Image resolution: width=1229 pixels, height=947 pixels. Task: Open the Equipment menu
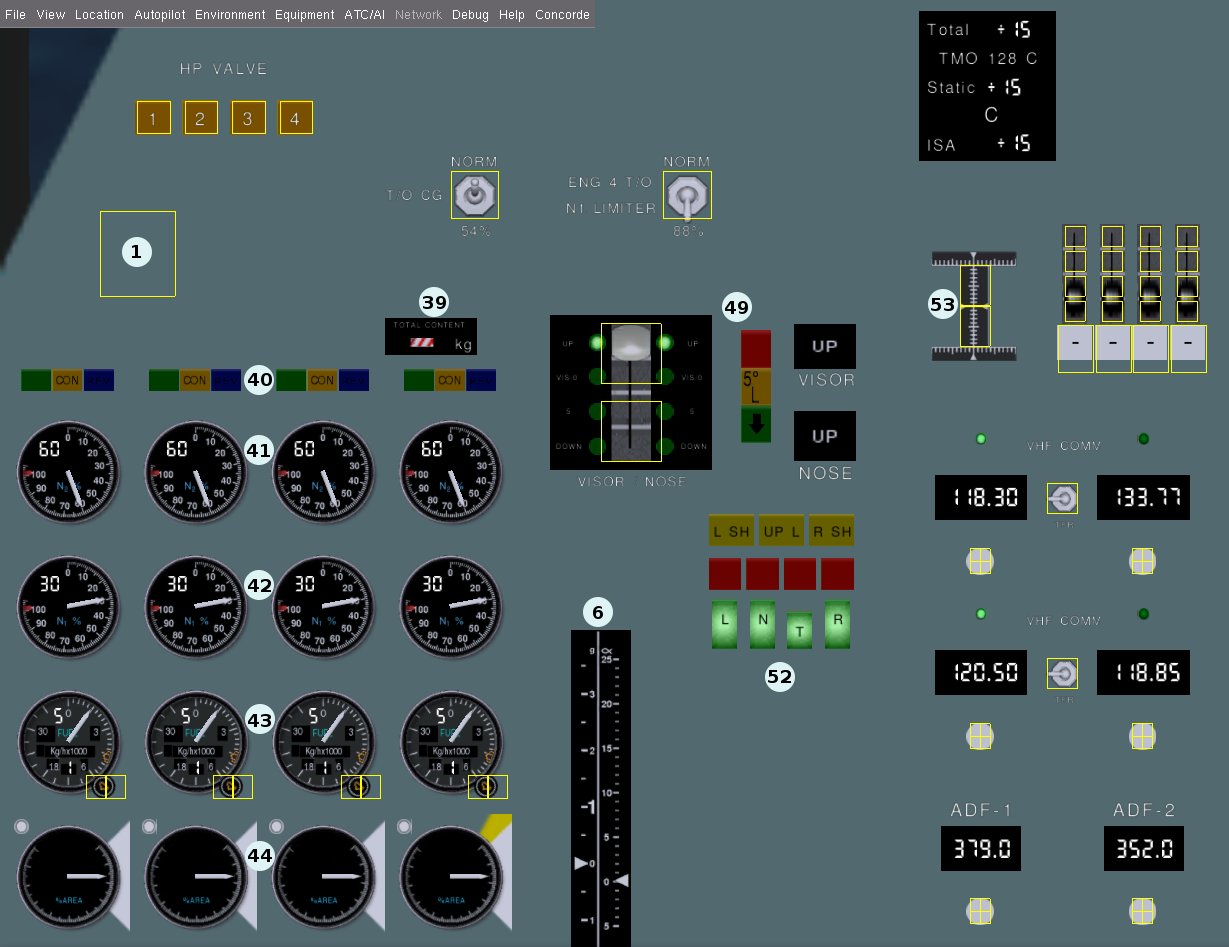click(x=304, y=15)
